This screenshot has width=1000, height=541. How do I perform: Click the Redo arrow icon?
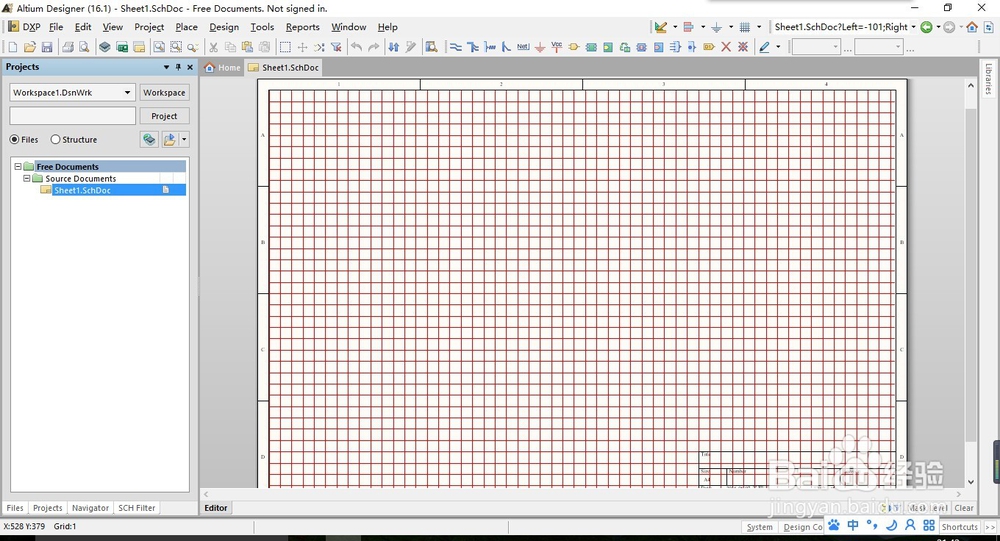[x=374, y=47]
